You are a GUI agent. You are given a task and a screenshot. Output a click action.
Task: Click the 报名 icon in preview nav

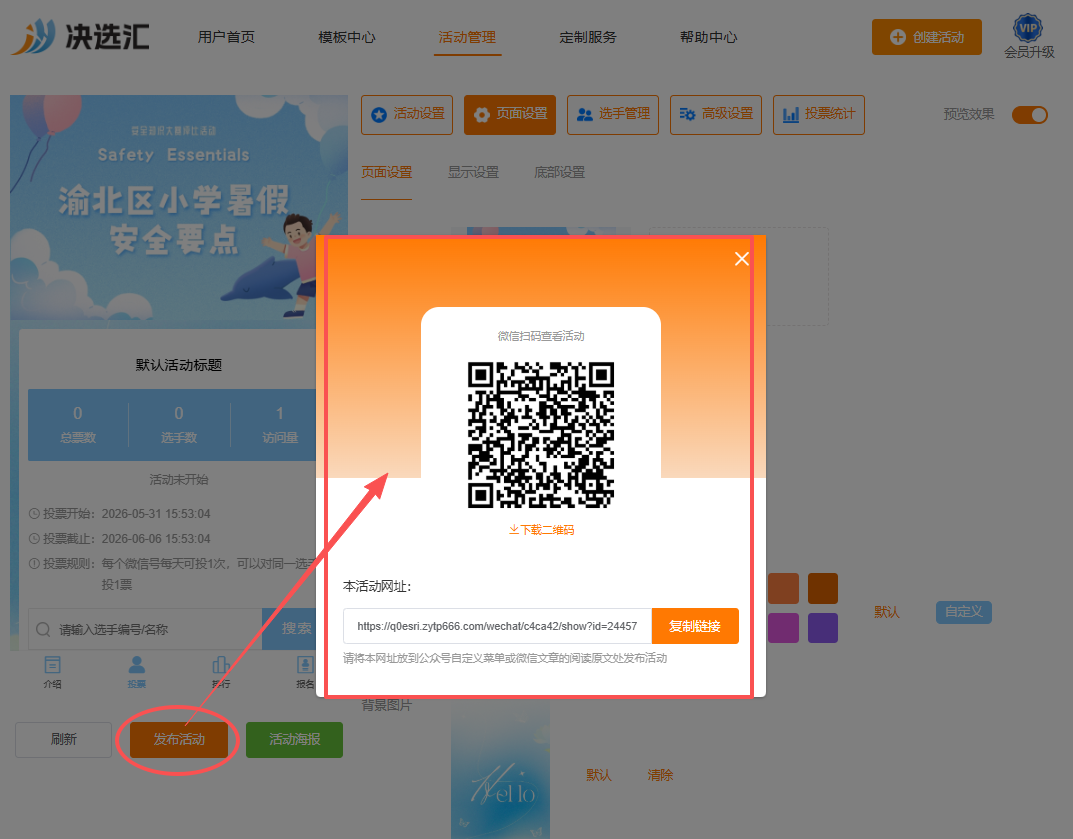click(x=305, y=672)
